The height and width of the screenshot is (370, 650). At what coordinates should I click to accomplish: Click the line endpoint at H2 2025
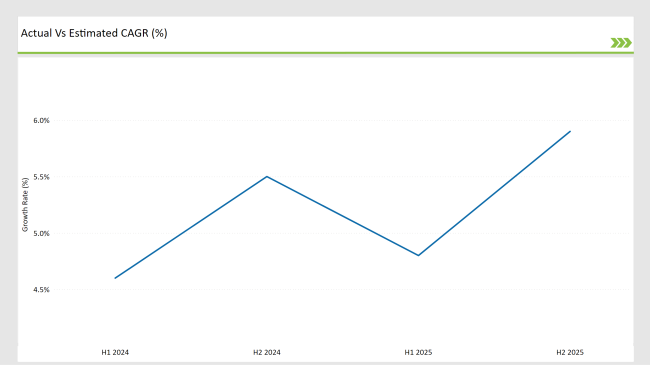pos(570,131)
